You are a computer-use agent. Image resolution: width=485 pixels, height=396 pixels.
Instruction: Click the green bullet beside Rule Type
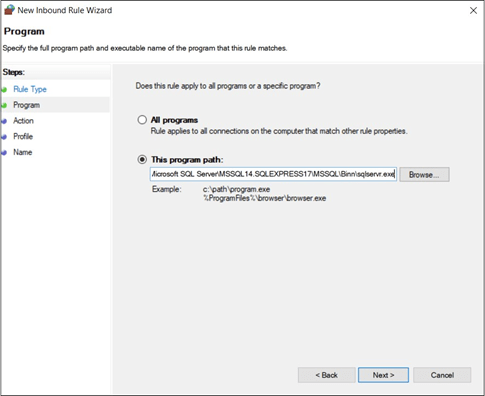[4, 90]
